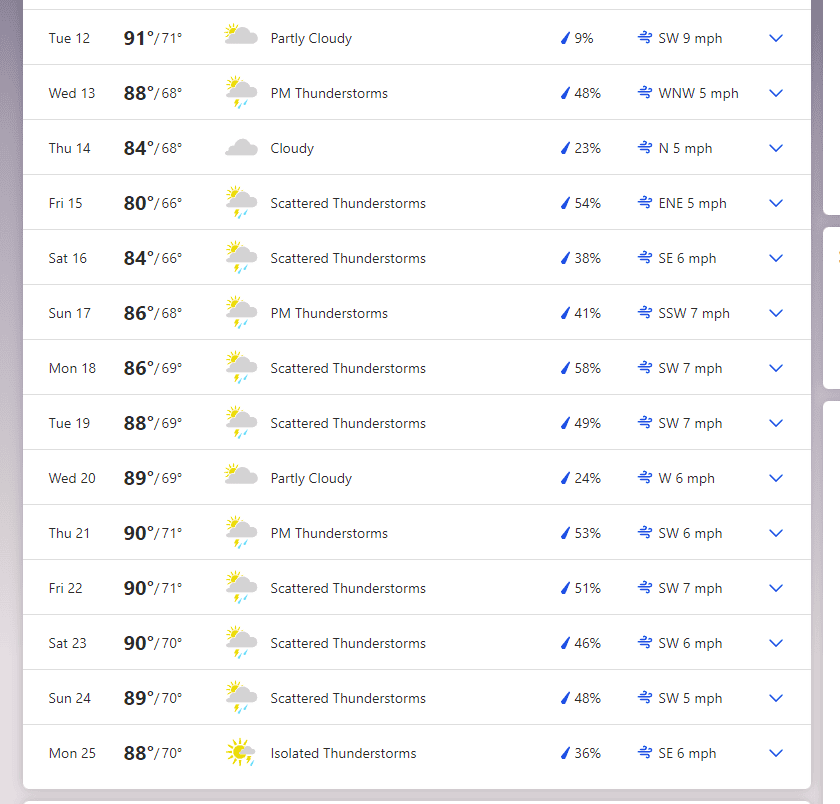
Task: Expand the Tue 12 forecast details
Action: [776, 38]
